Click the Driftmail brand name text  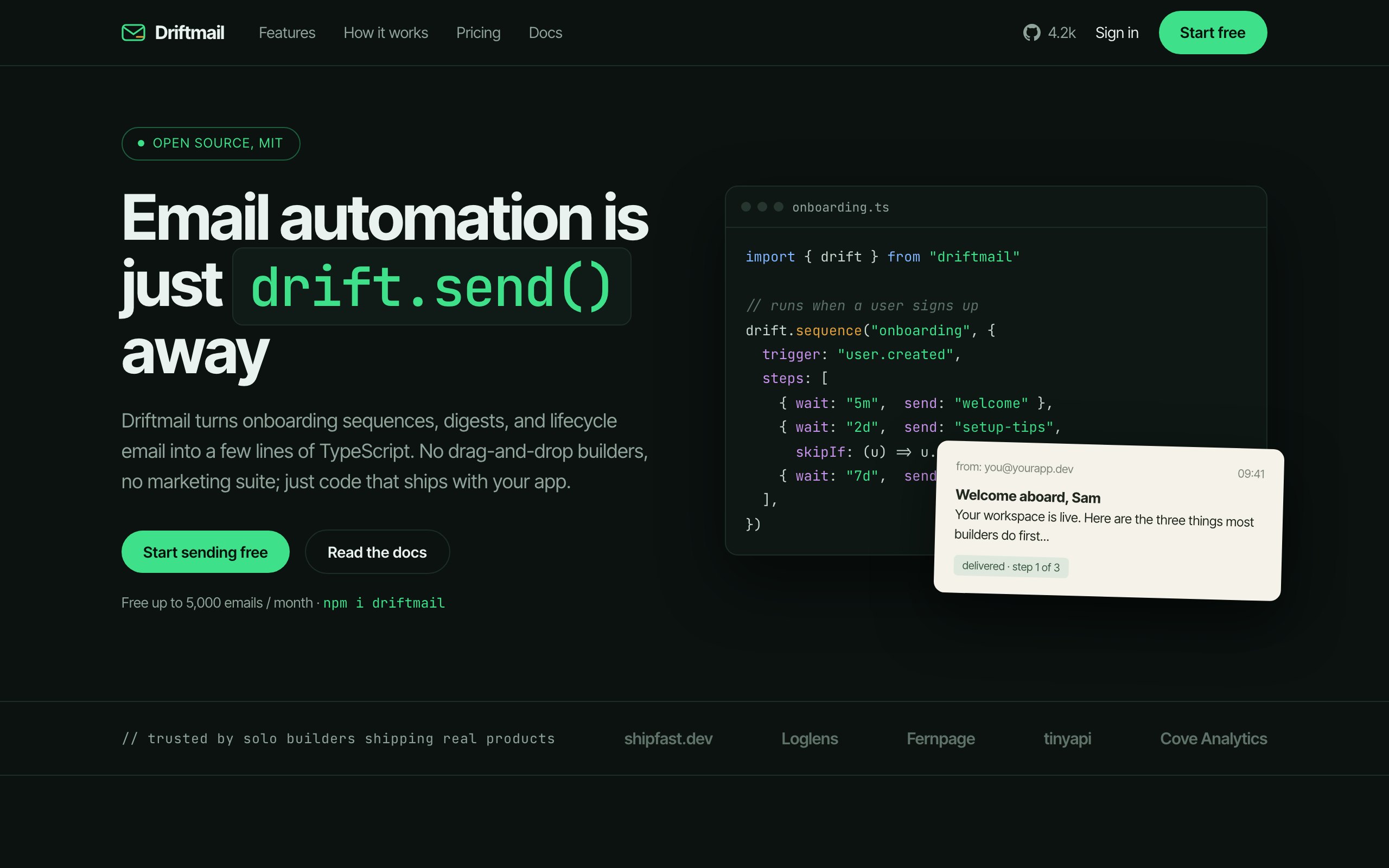click(x=189, y=33)
